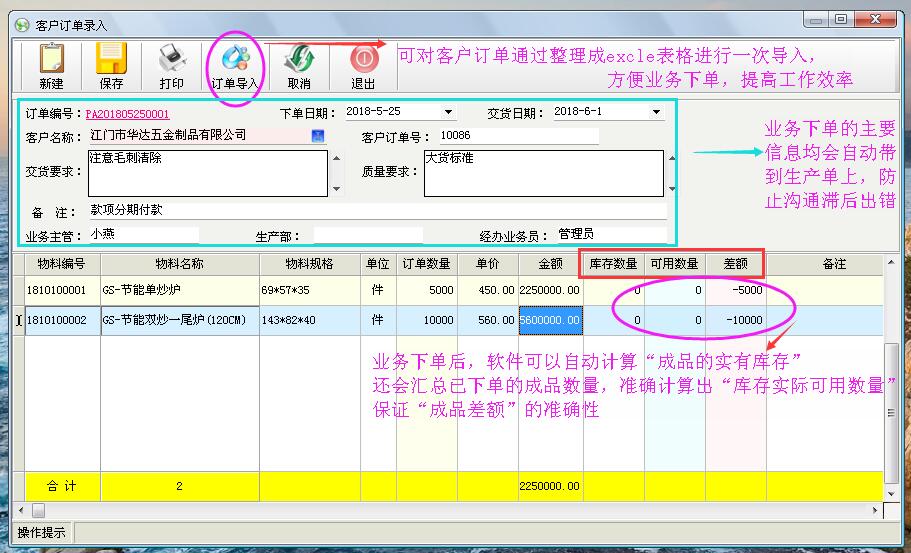This screenshot has width=911, height=553.
Task: Click order number link PA201805250001
Action: coord(127,114)
